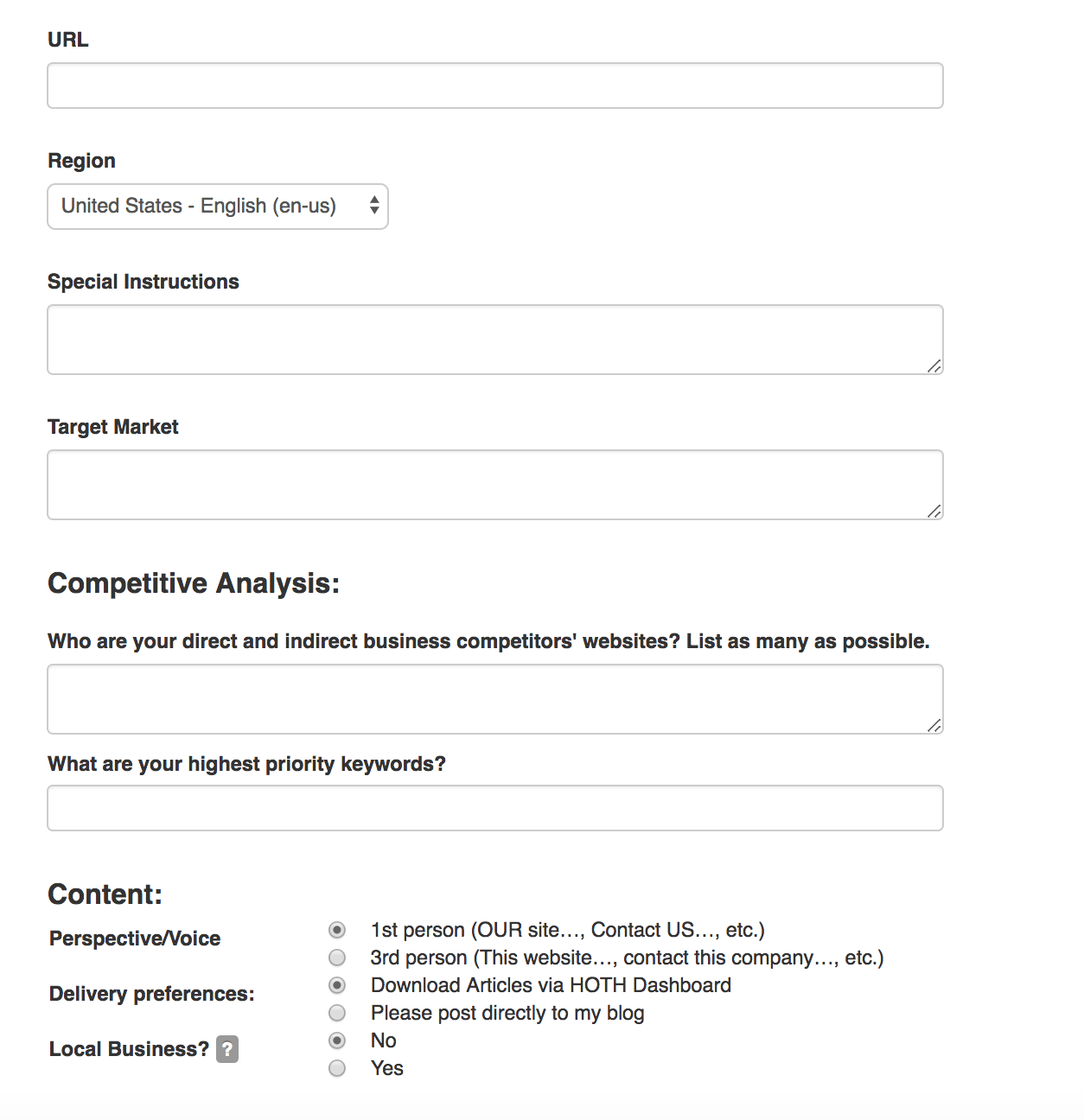
Task: Click the Target Market textarea resize handle
Action: point(934,511)
